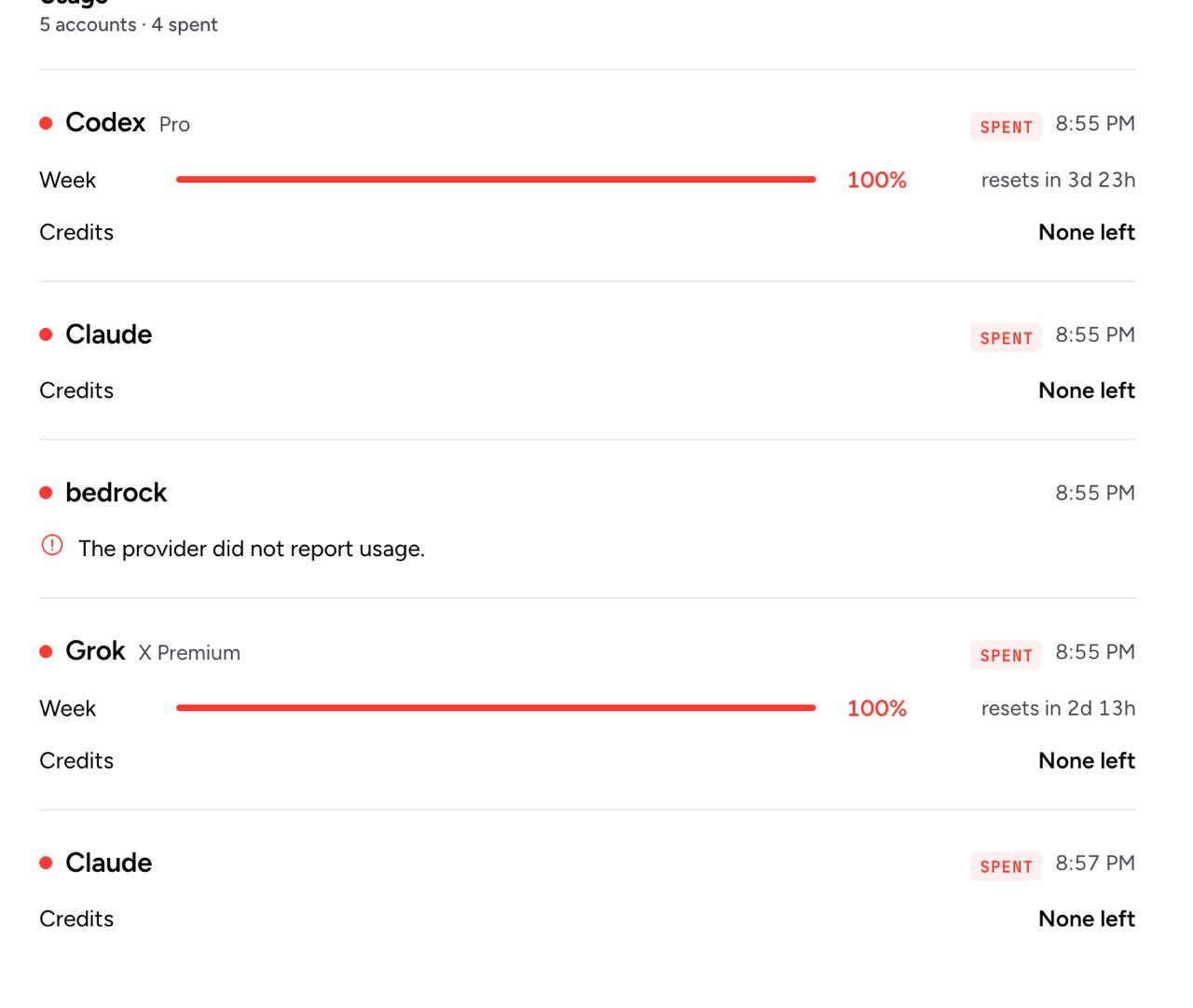Click the SPENT badge on the Grok row

pos(1006,655)
